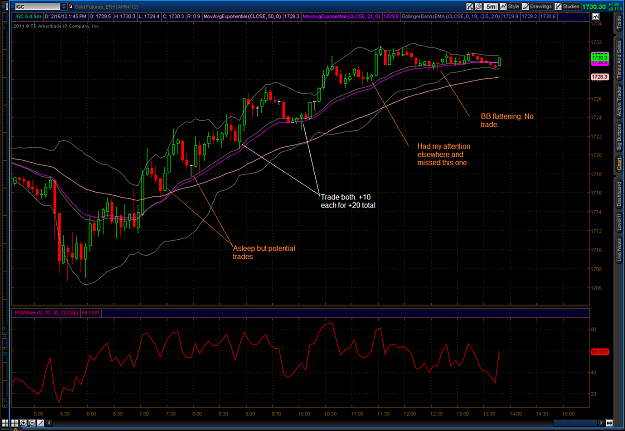Click the magenta 1729.8 price bubble
This screenshot has width=625, height=431.
[599, 63]
